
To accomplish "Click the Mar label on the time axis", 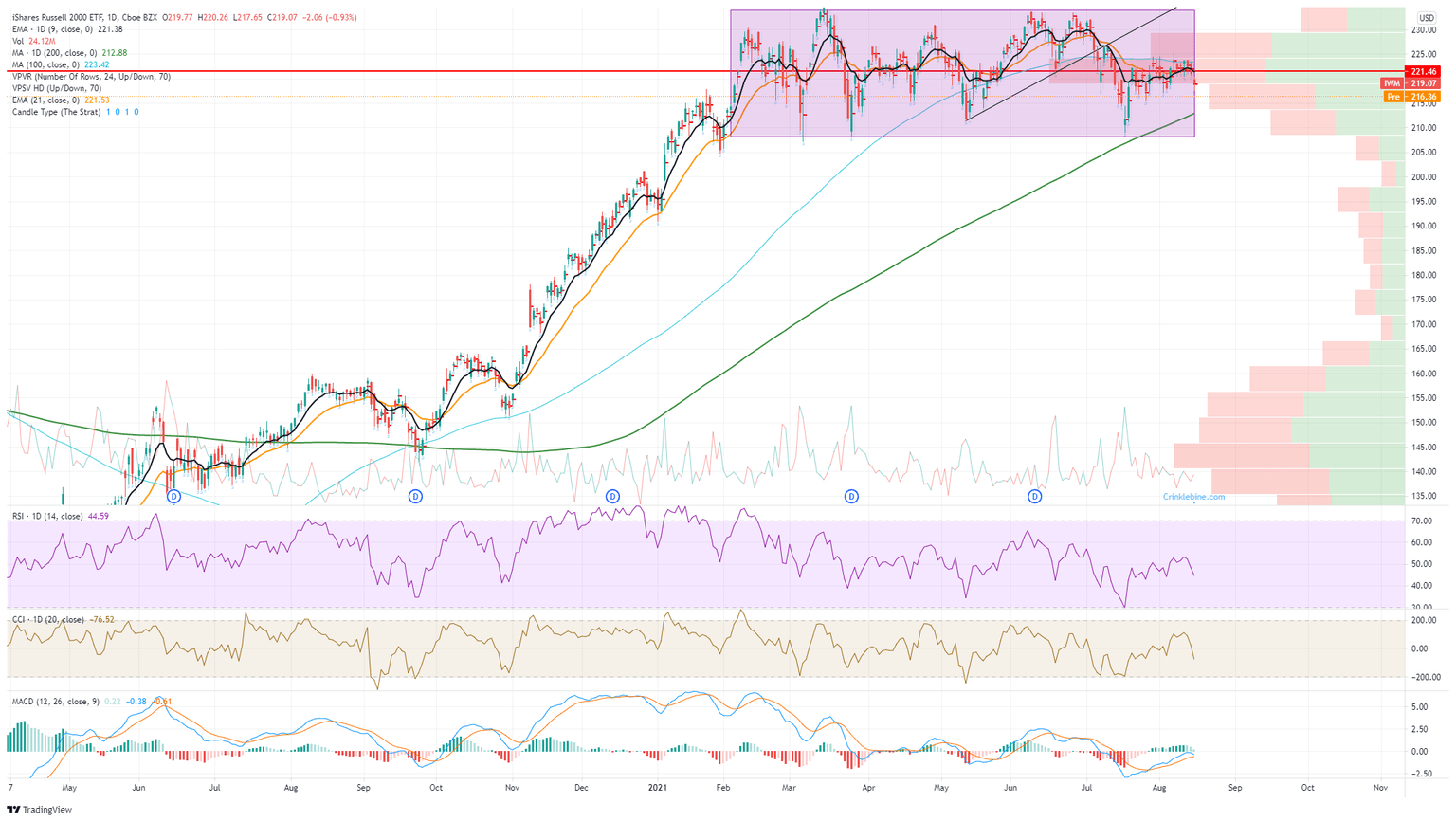I will (x=789, y=788).
